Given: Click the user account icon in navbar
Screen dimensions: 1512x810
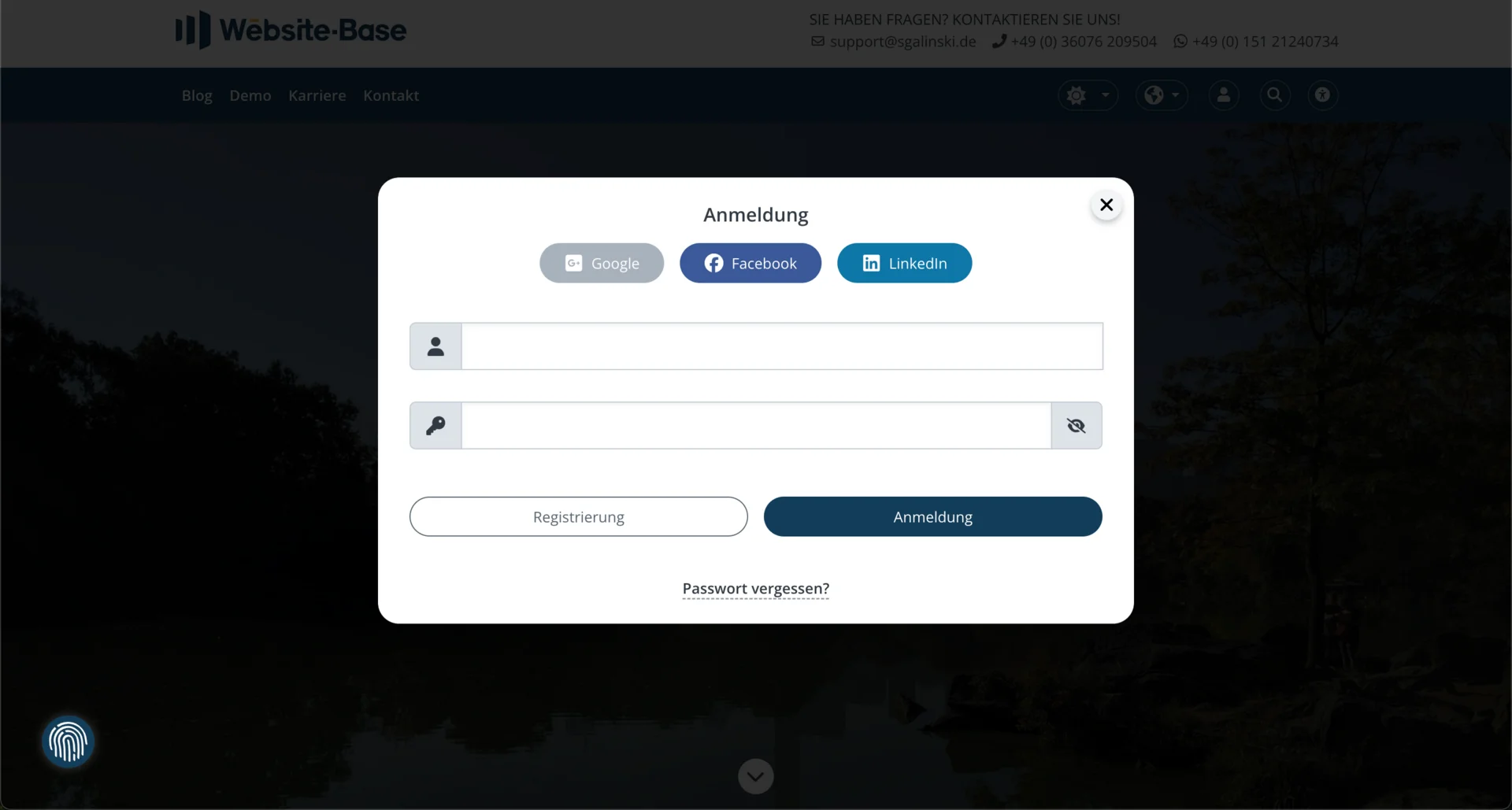Looking at the screenshot, I should click(x=1223, y=95).
